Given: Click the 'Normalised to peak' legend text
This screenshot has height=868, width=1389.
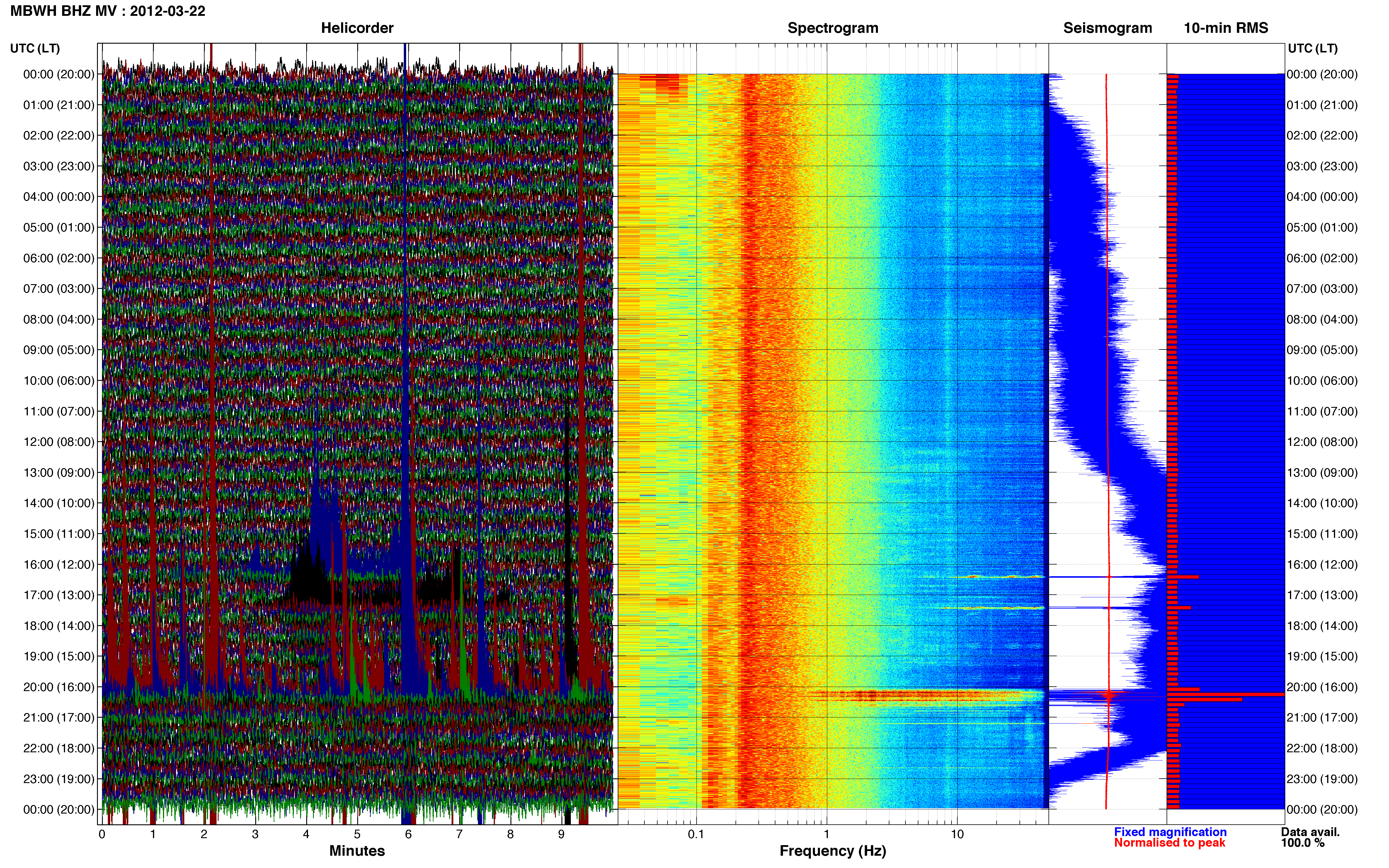Looking at the screenshot, I should click(1170, 843).
